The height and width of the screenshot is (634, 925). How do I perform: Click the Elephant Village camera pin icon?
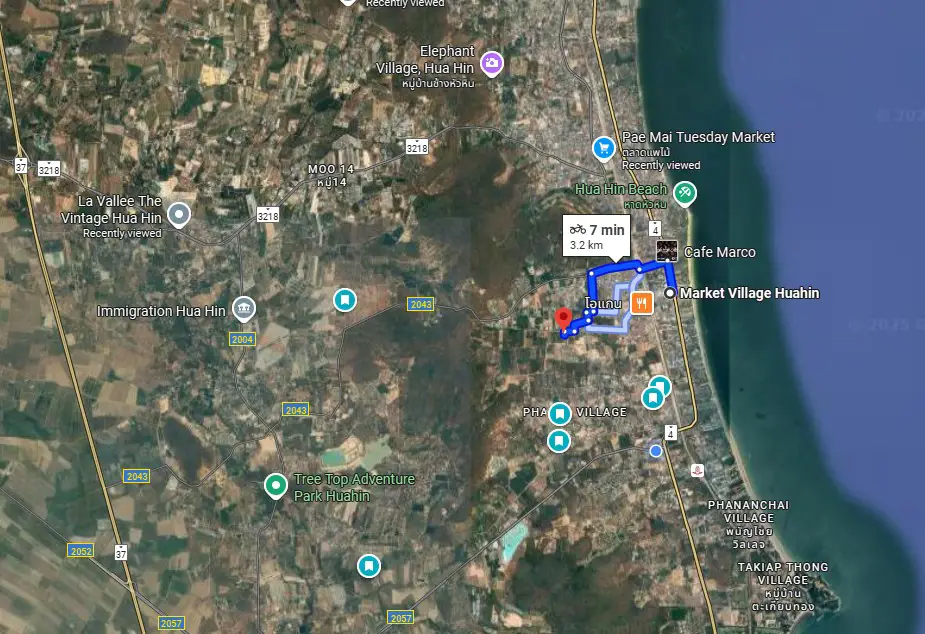[491, 64]
